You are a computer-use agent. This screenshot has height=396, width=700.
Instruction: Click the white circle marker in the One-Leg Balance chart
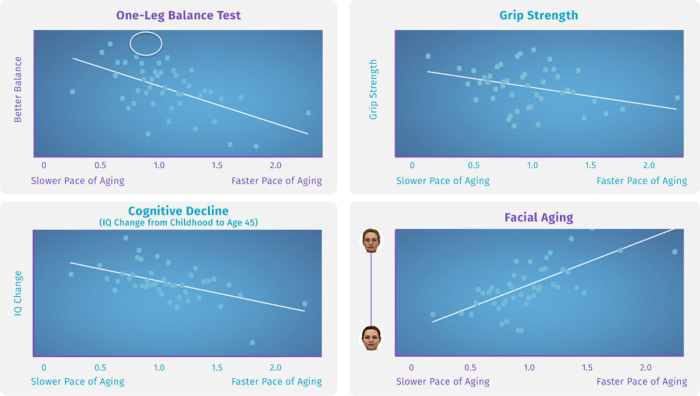146,44
